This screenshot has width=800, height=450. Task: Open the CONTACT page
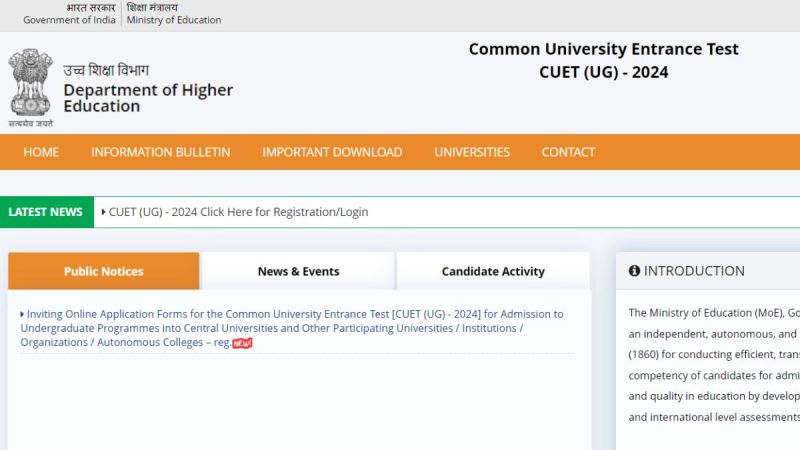pos(568,152)
